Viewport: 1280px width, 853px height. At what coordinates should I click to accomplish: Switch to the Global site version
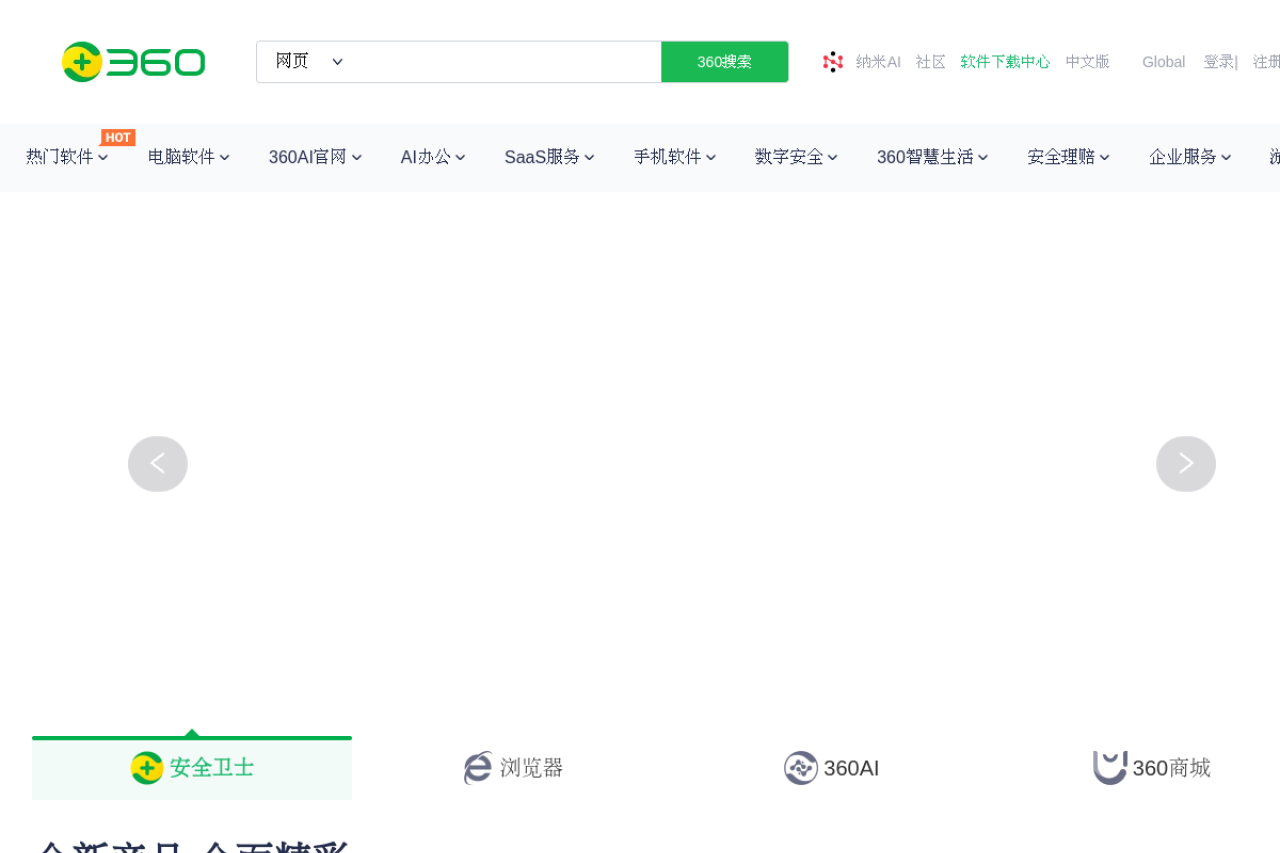click(x=1163, y=62)
